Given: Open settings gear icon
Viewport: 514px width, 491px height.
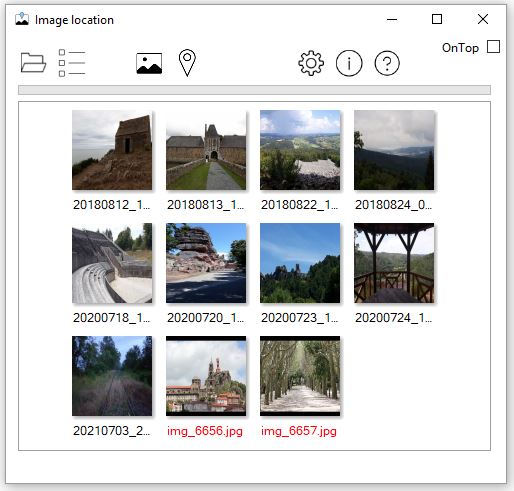Looking at the screenshot, I should (311, 63).
